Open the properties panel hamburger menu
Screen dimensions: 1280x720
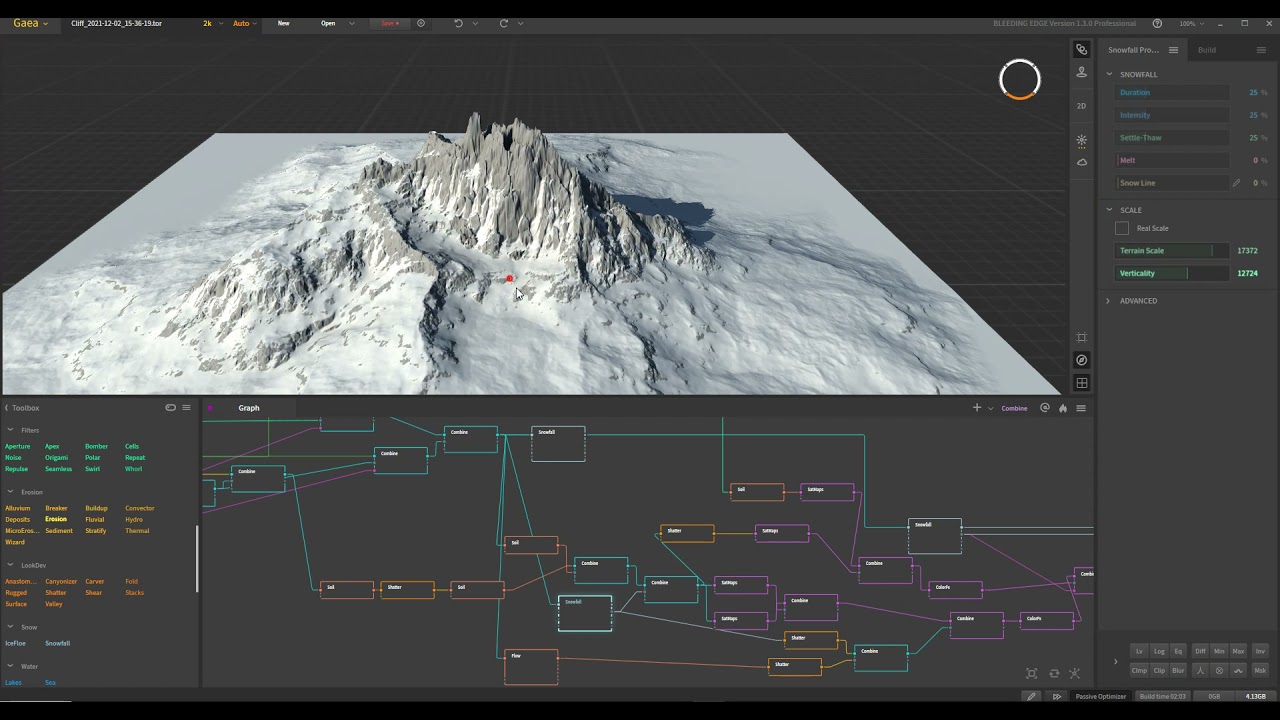pyautogui.click(x=1173, y=50)
